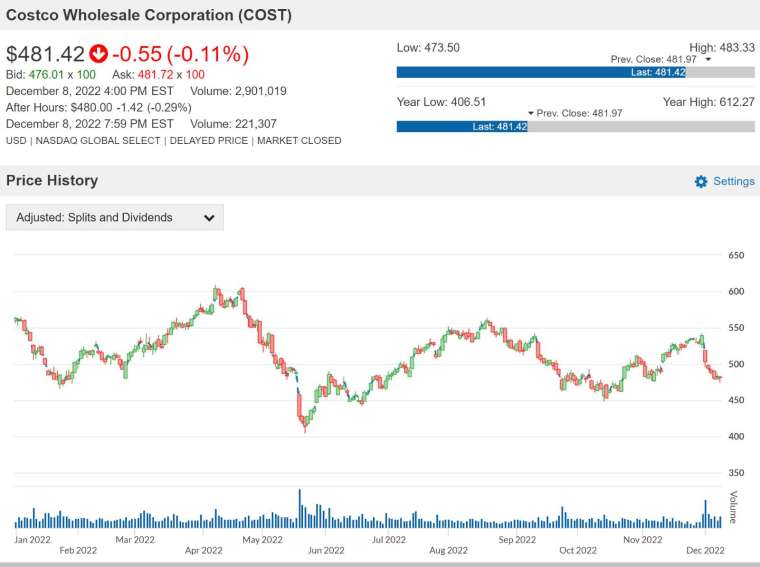The width and height of the screenshot is (760, 567).
Task: Click the Volume: 2,901,019 text
Action: click(x=238, y=91)
